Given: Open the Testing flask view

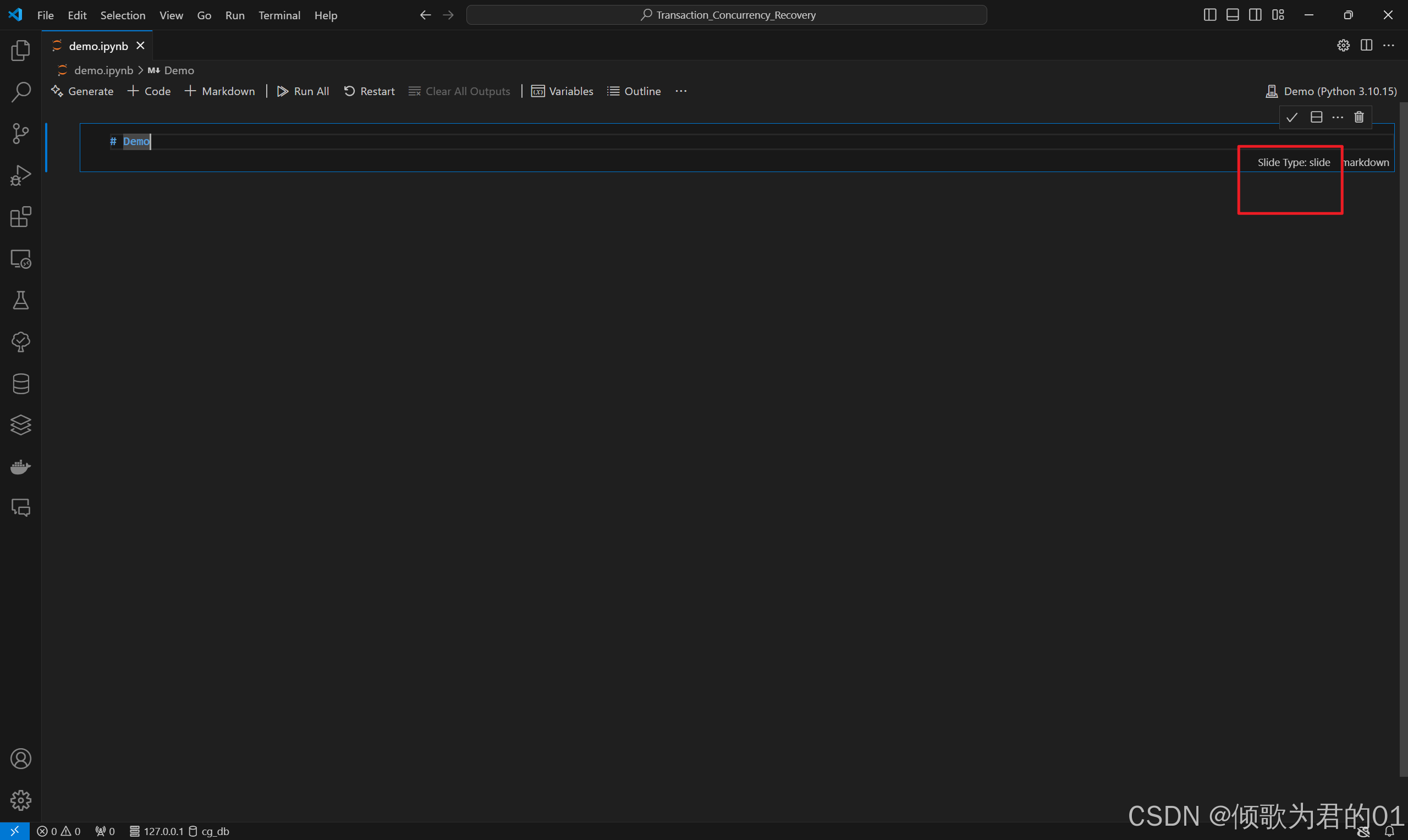Looking at the screenshot, I should [20, 301].
